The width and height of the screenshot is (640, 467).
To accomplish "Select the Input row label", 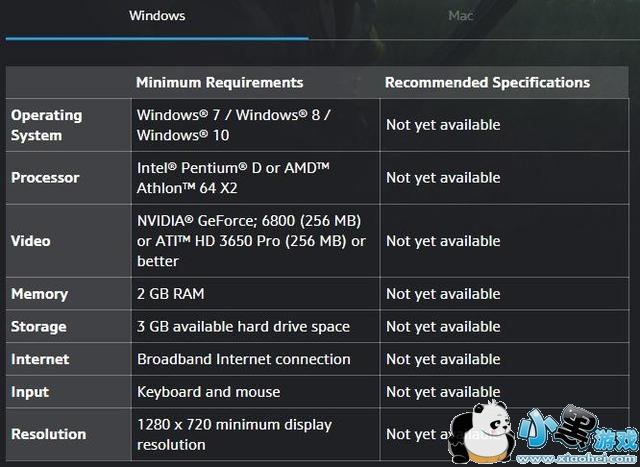I will click(30, 392).
